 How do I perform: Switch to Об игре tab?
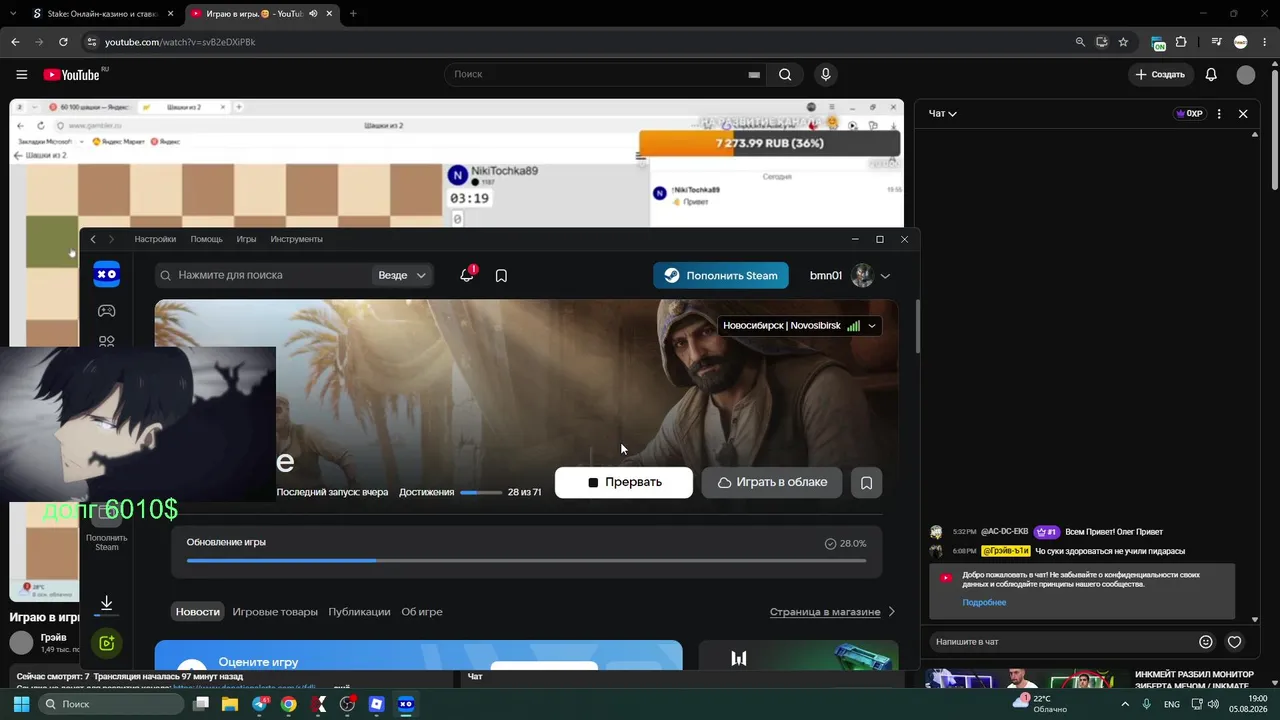(422, 612)
